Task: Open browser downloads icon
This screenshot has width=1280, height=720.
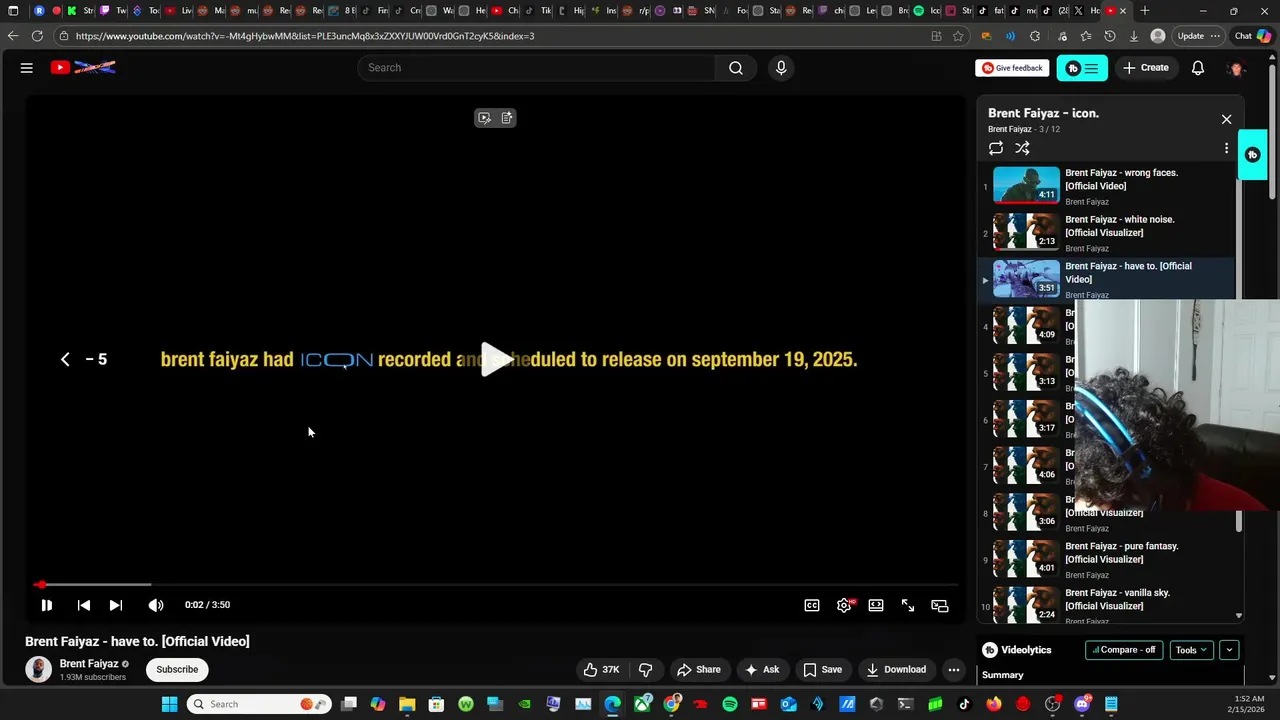Action: pyautogui.click(x=1134, y=36)
